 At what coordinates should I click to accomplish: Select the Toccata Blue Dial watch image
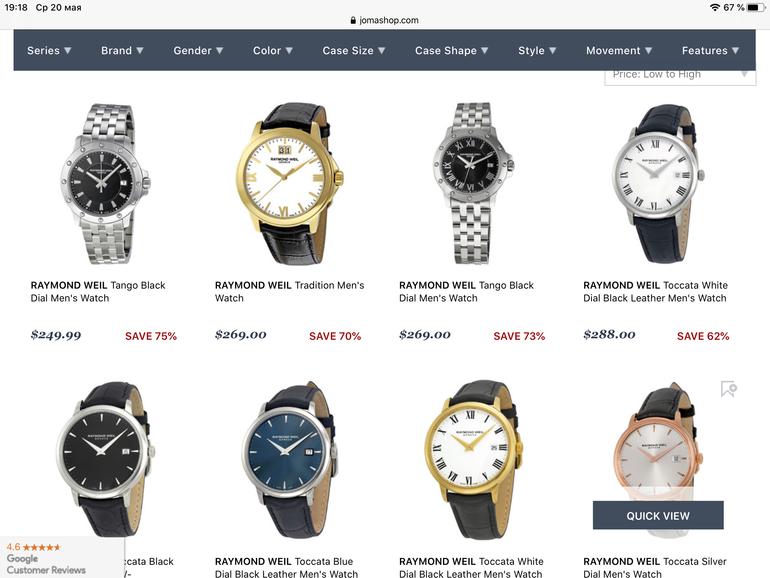[290, 459]
